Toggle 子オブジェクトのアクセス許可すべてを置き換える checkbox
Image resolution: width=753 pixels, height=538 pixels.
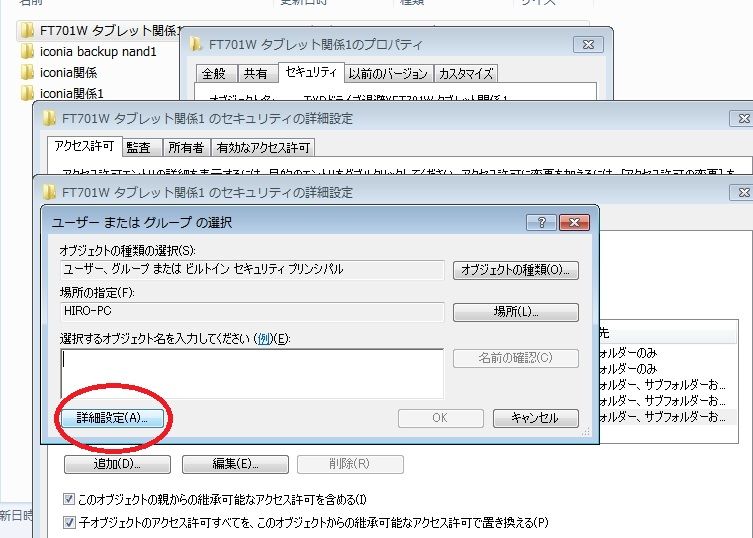point(69,522)
